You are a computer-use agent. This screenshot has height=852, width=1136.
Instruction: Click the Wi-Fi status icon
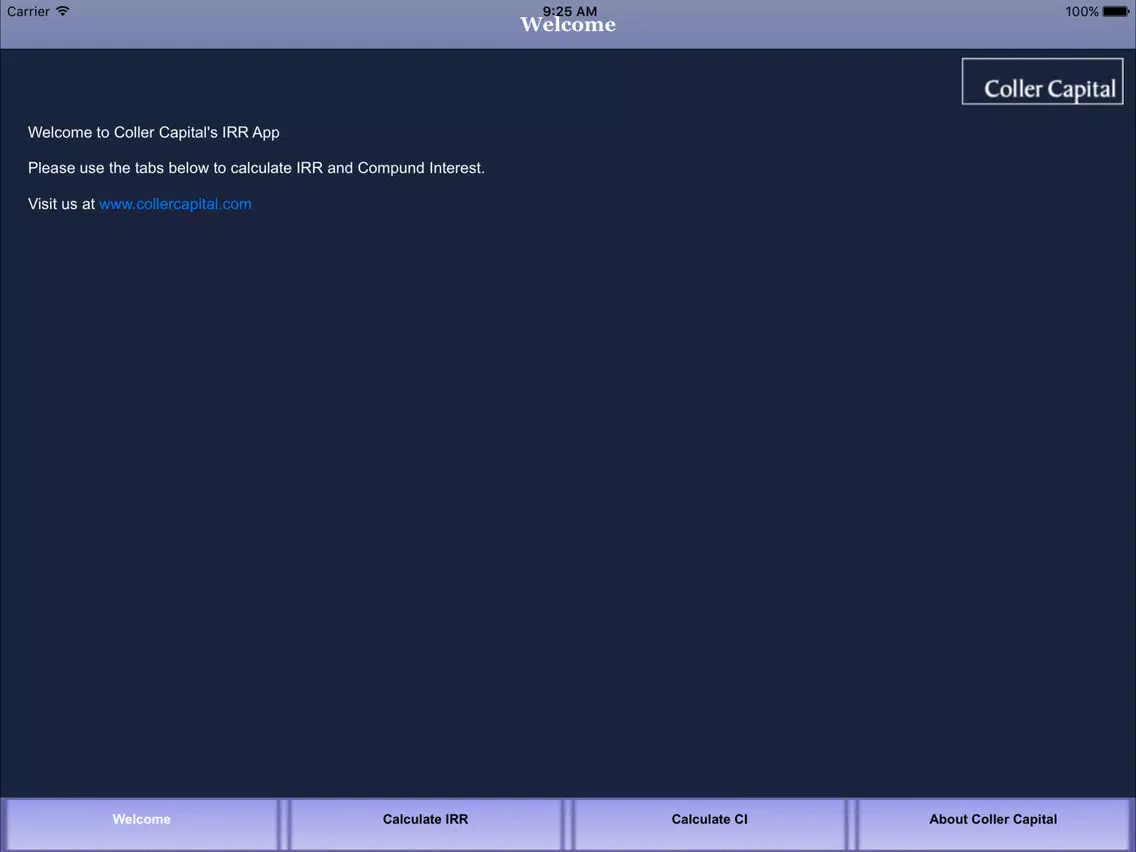point(63,11)
